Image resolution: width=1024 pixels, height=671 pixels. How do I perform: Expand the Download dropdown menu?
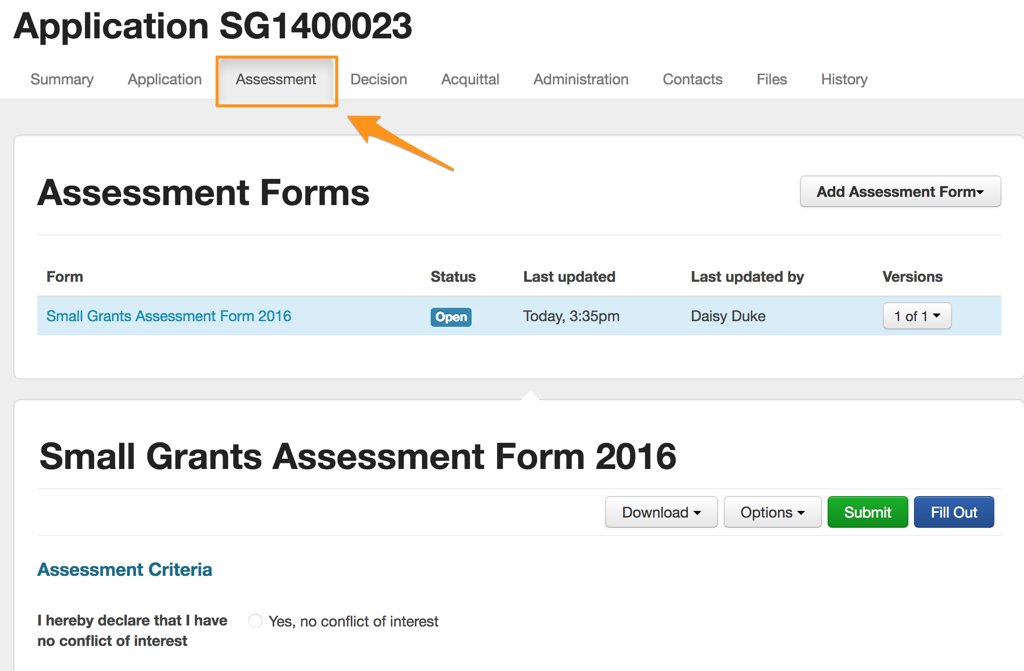tap(661, 512)
